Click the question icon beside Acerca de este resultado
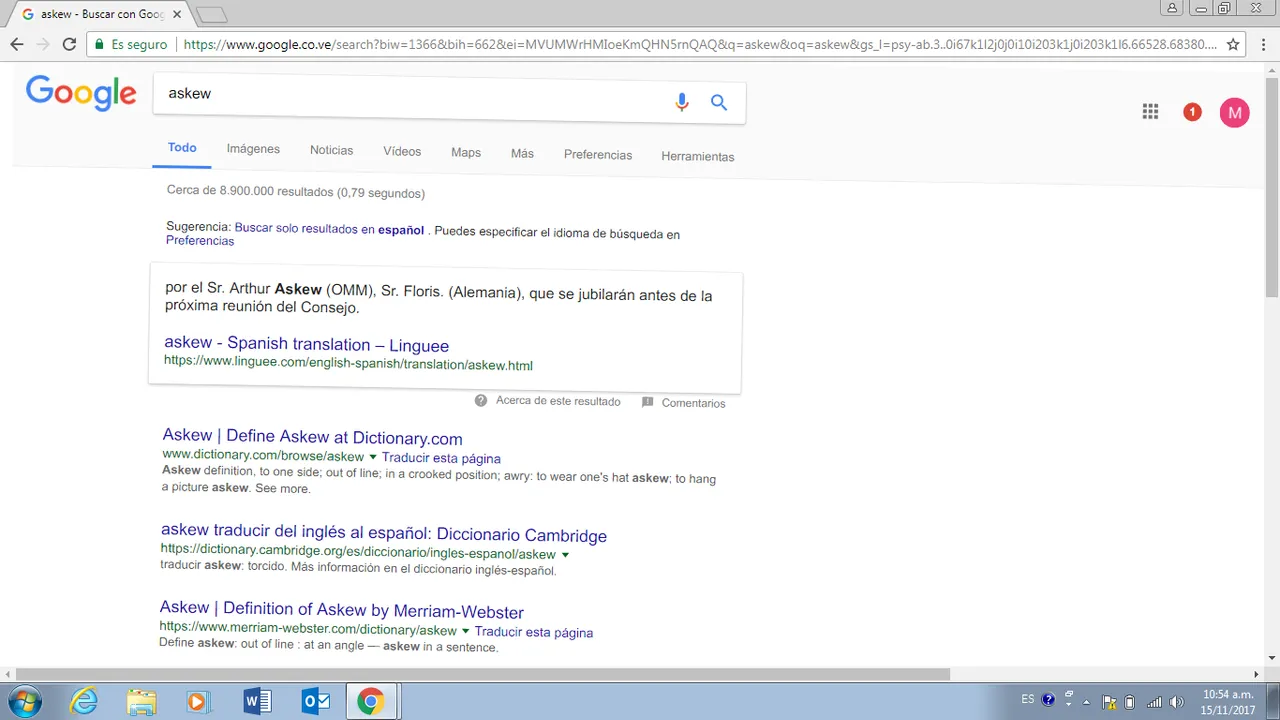 click(481, 401)
